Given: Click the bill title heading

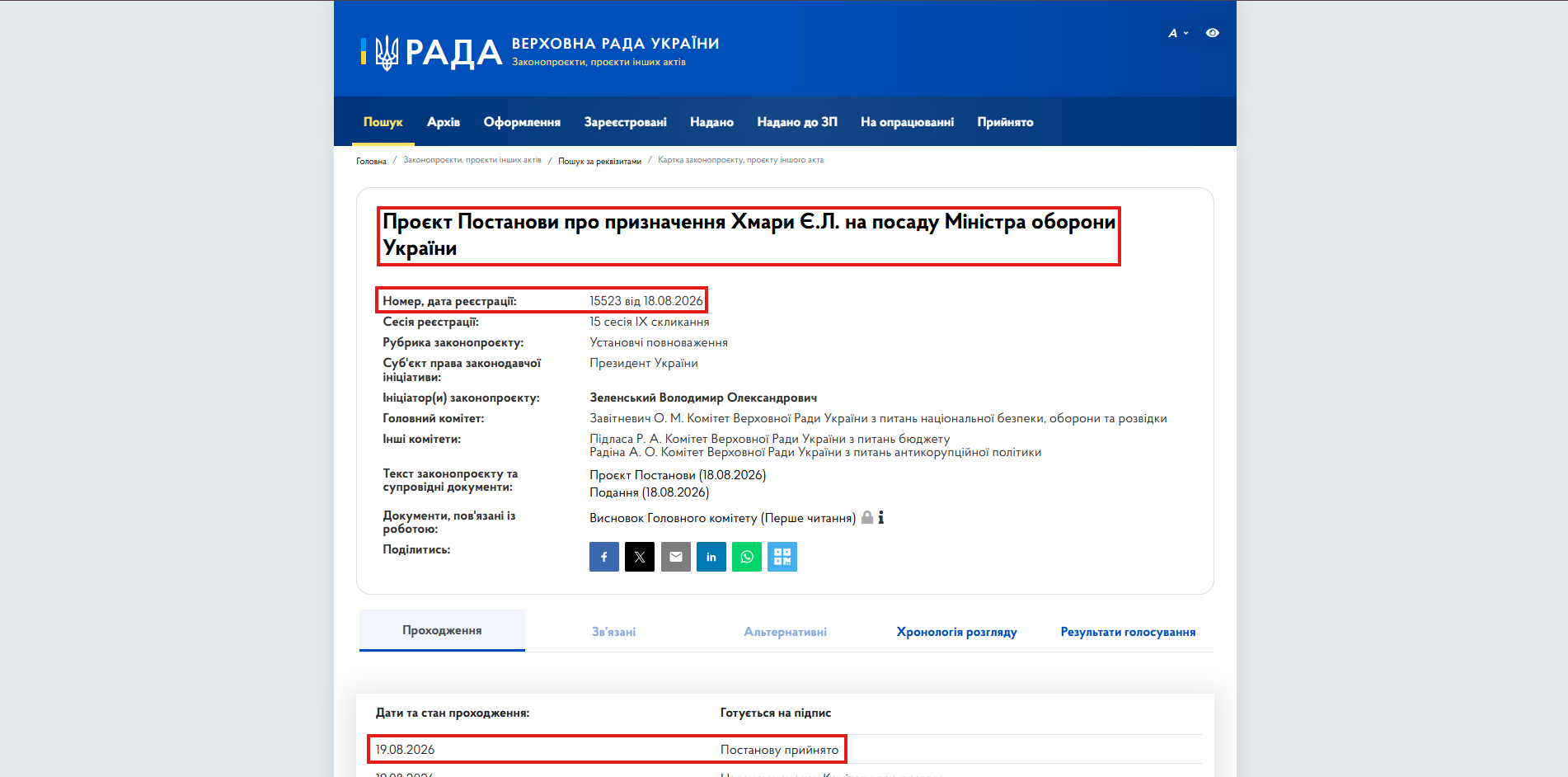Looking at the screenshot, I should click(749, 235).
